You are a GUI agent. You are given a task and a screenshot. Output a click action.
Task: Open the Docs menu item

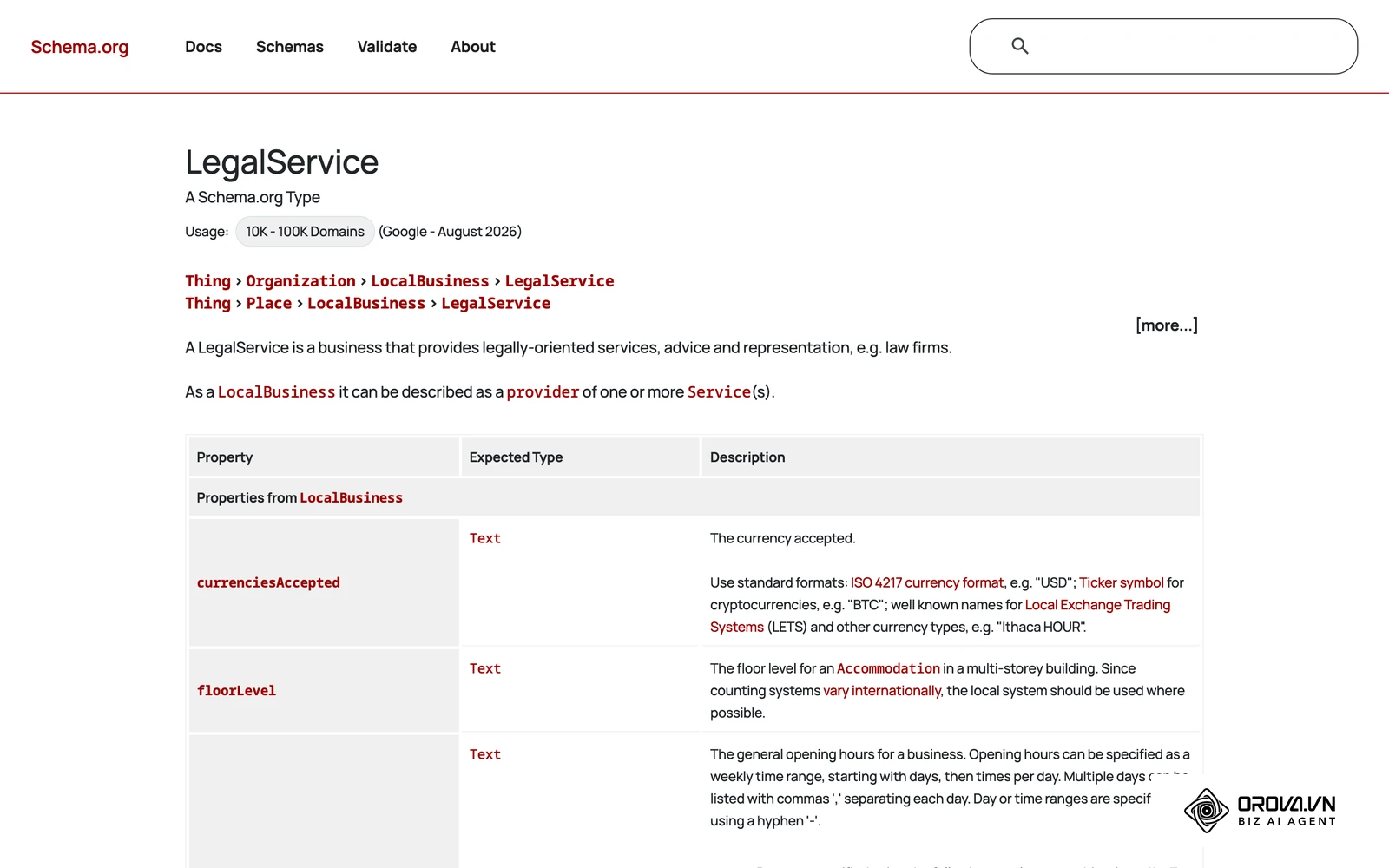(203, 47)
